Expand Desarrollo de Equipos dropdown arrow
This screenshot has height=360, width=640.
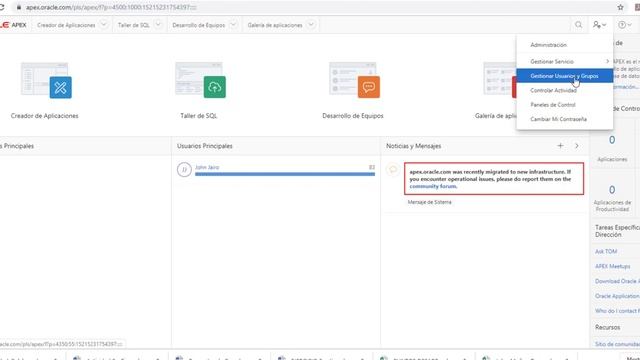(x=233, y=25)
